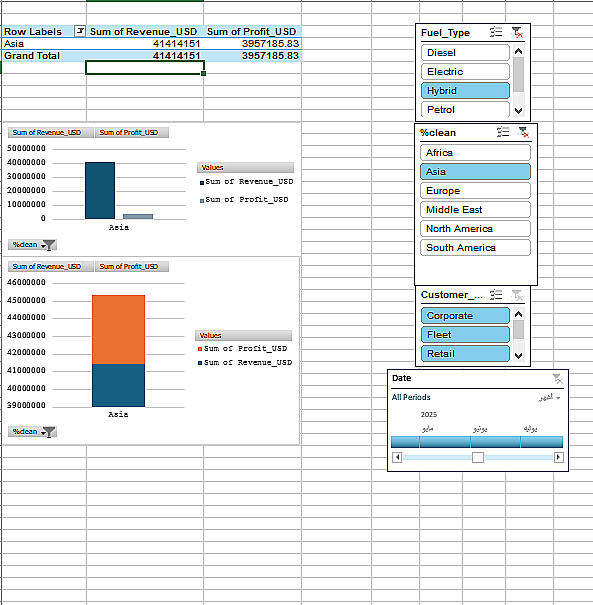Clear filter icon on Date timeline

click(558, 379)
